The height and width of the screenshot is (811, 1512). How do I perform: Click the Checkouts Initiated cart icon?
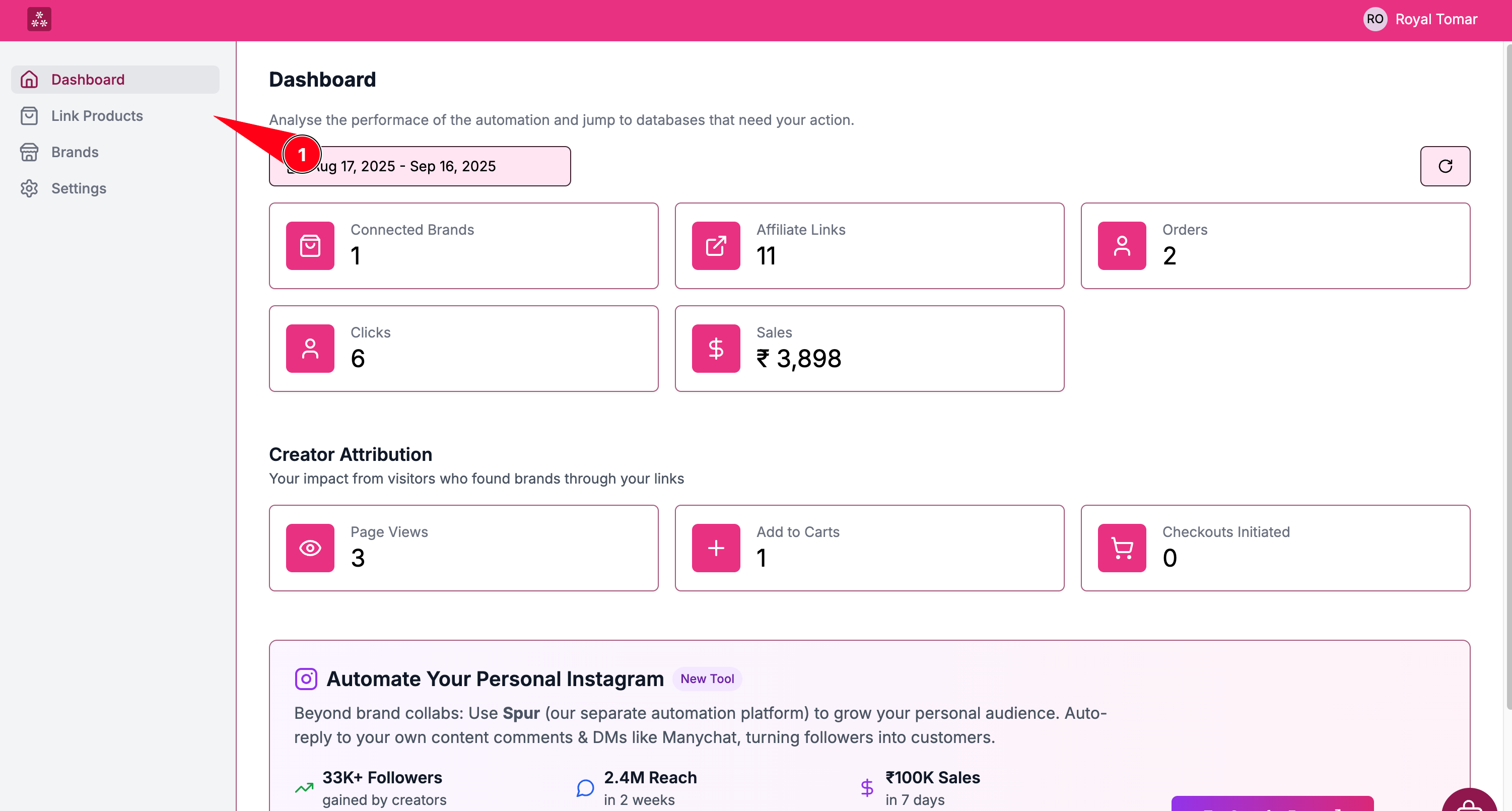coord(1122,548)
